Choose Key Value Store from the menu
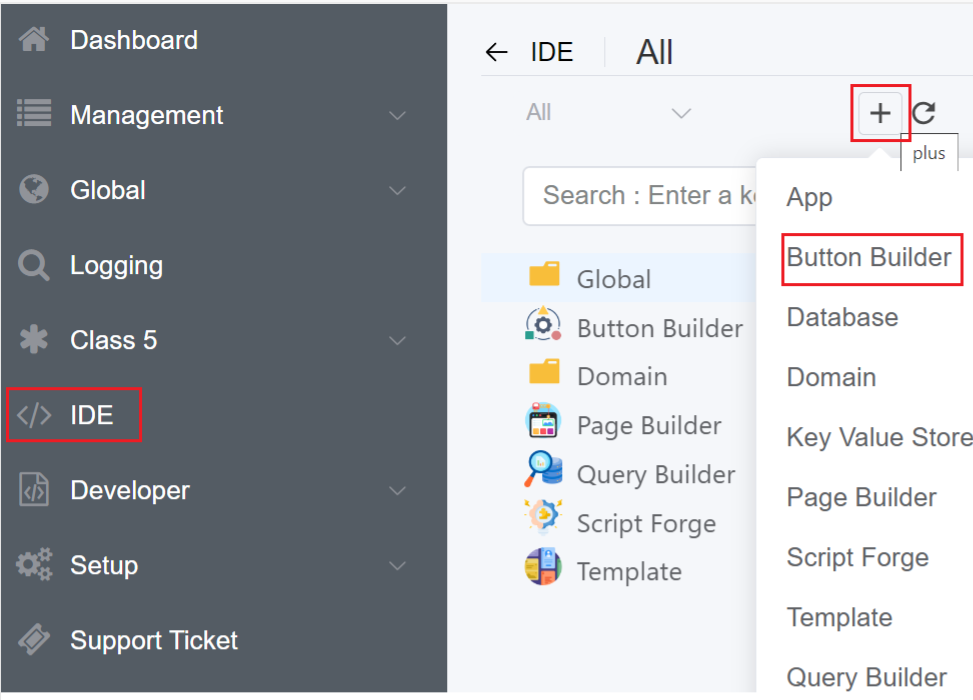 pos(878,437)
